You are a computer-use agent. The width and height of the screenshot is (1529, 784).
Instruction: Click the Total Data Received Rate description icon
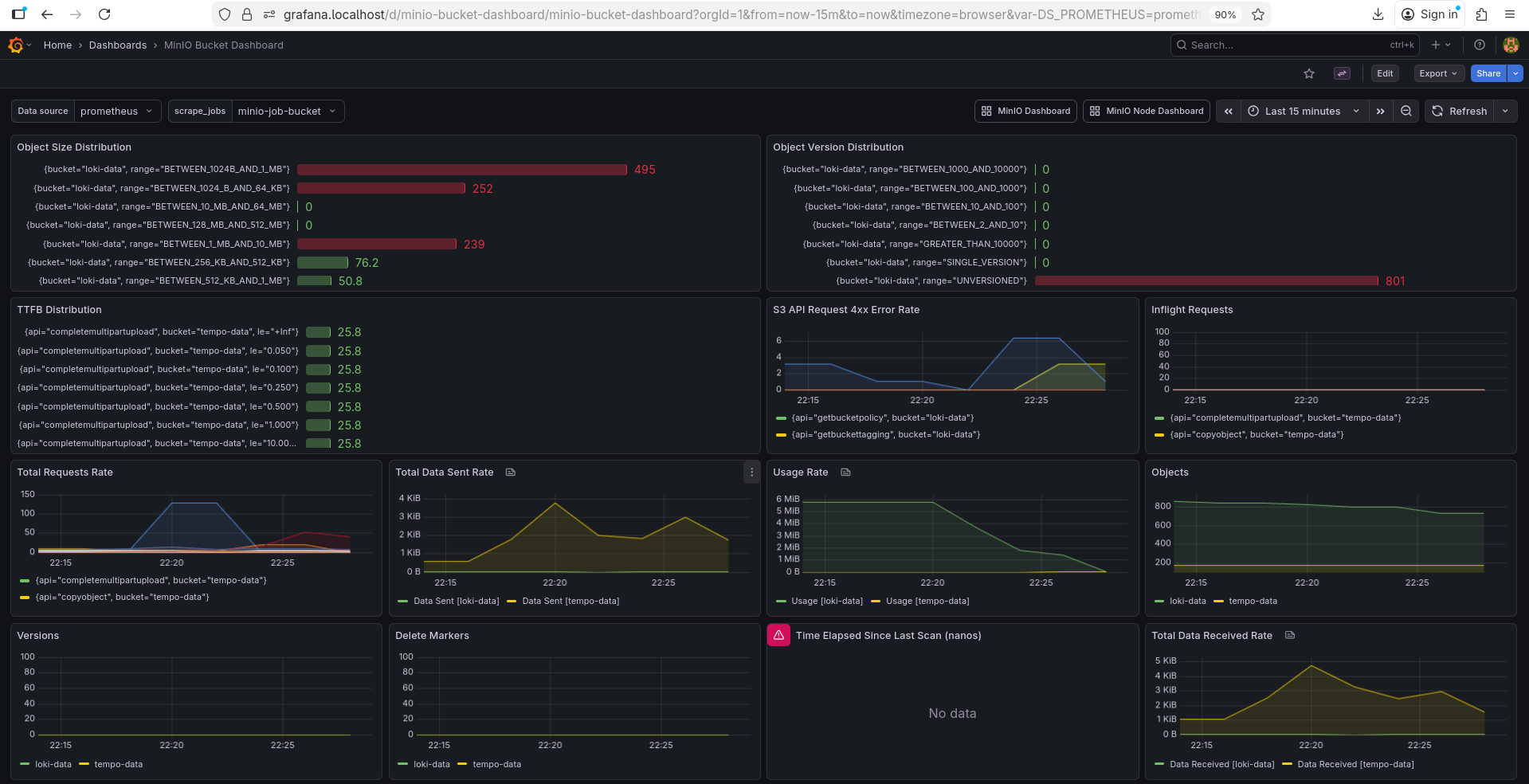coord(1290,636)
